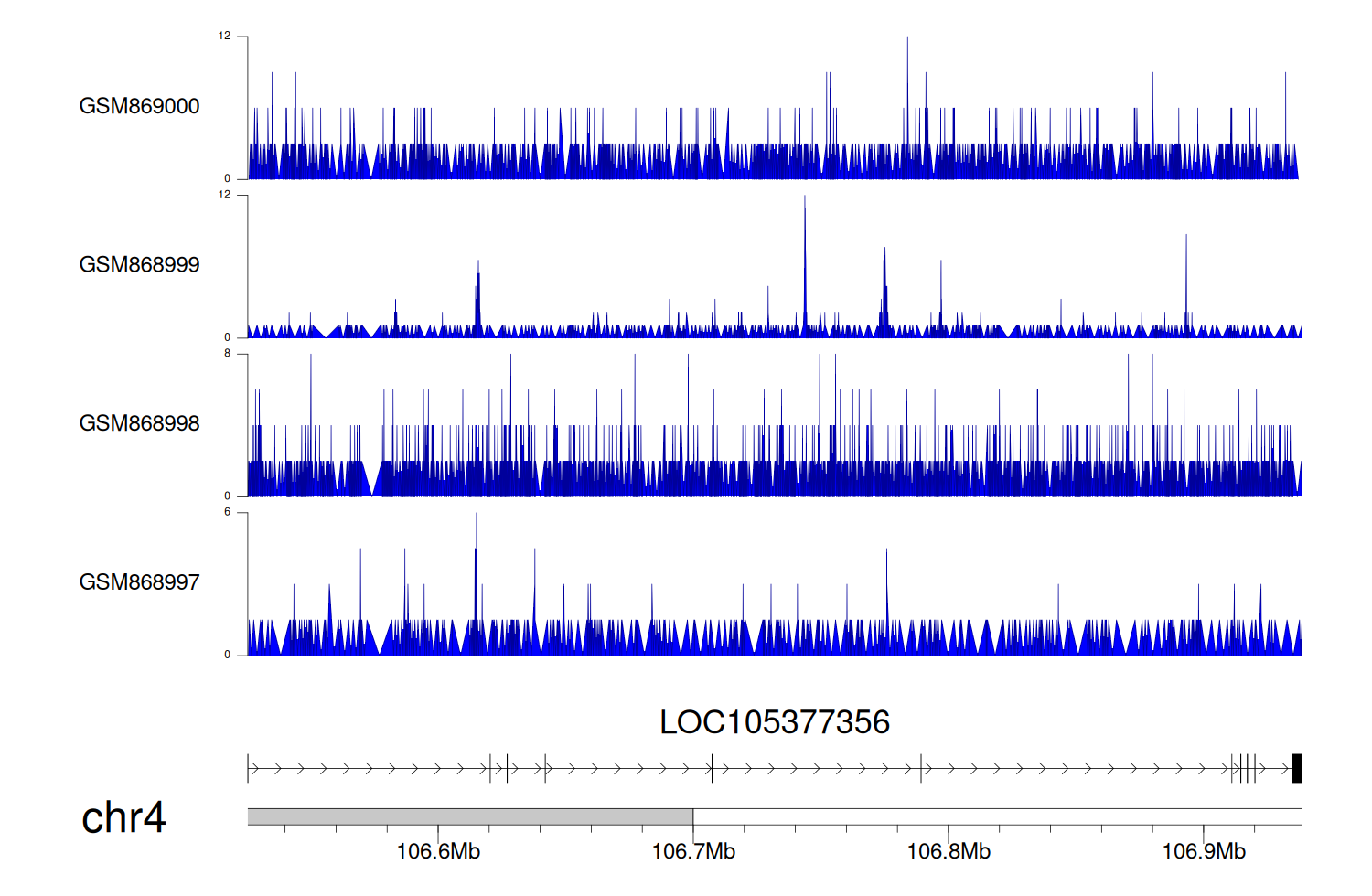
Task: Click the 106.7Mb axis tick label
Action: click(693, 851)
